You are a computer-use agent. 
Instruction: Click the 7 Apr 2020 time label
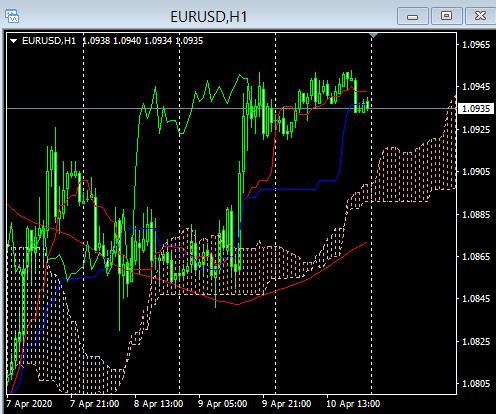coord(29,404)
